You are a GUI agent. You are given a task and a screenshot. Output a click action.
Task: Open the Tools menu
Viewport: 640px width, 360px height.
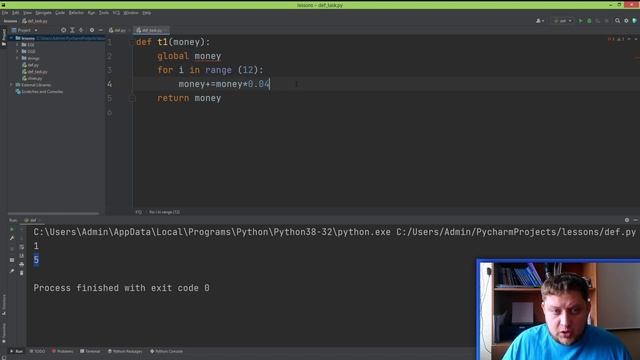click(104, 13)
